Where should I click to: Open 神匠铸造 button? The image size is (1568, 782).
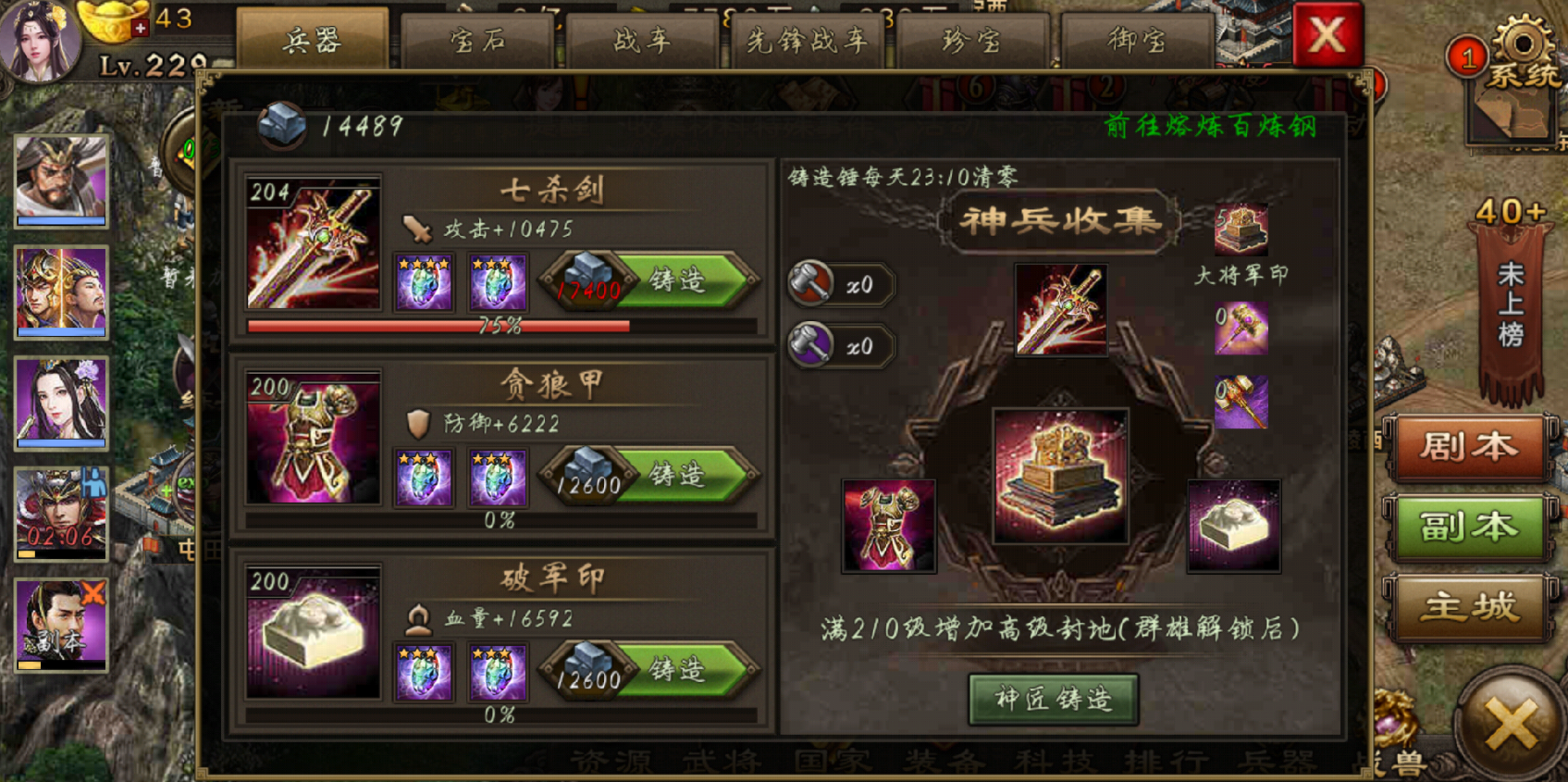(1054, 699)
